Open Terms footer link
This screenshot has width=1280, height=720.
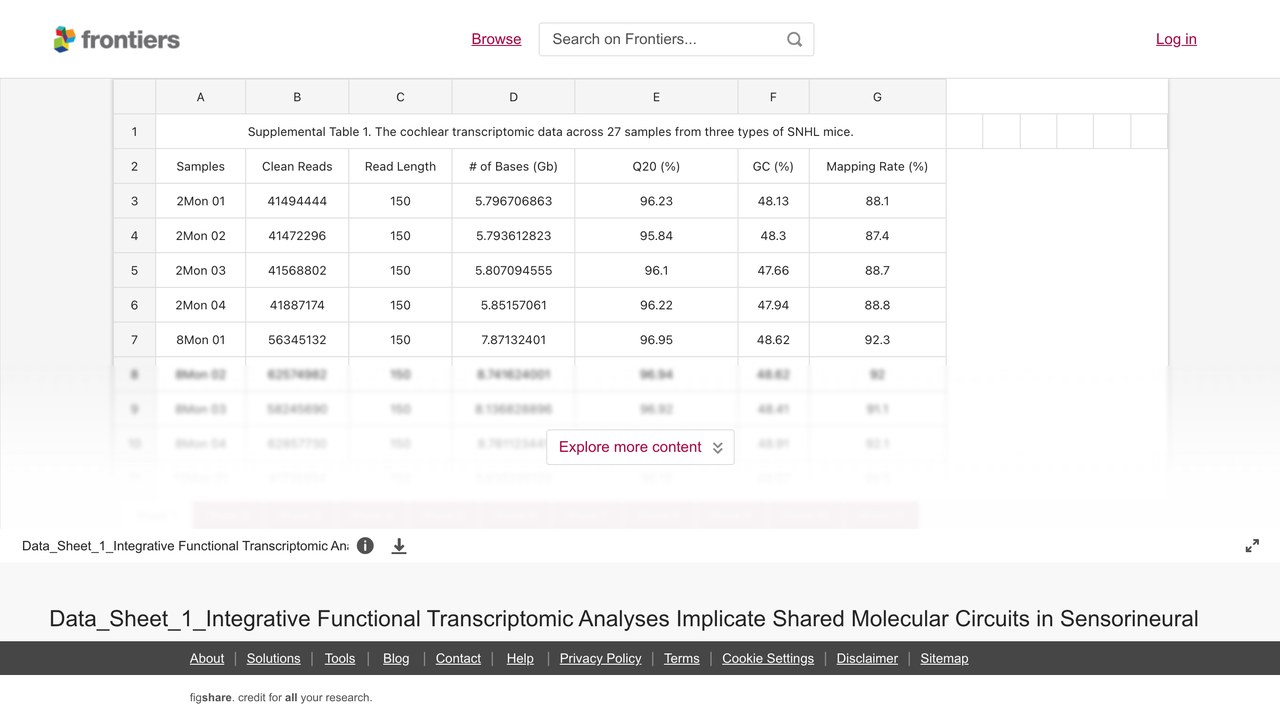click(682, 658)
